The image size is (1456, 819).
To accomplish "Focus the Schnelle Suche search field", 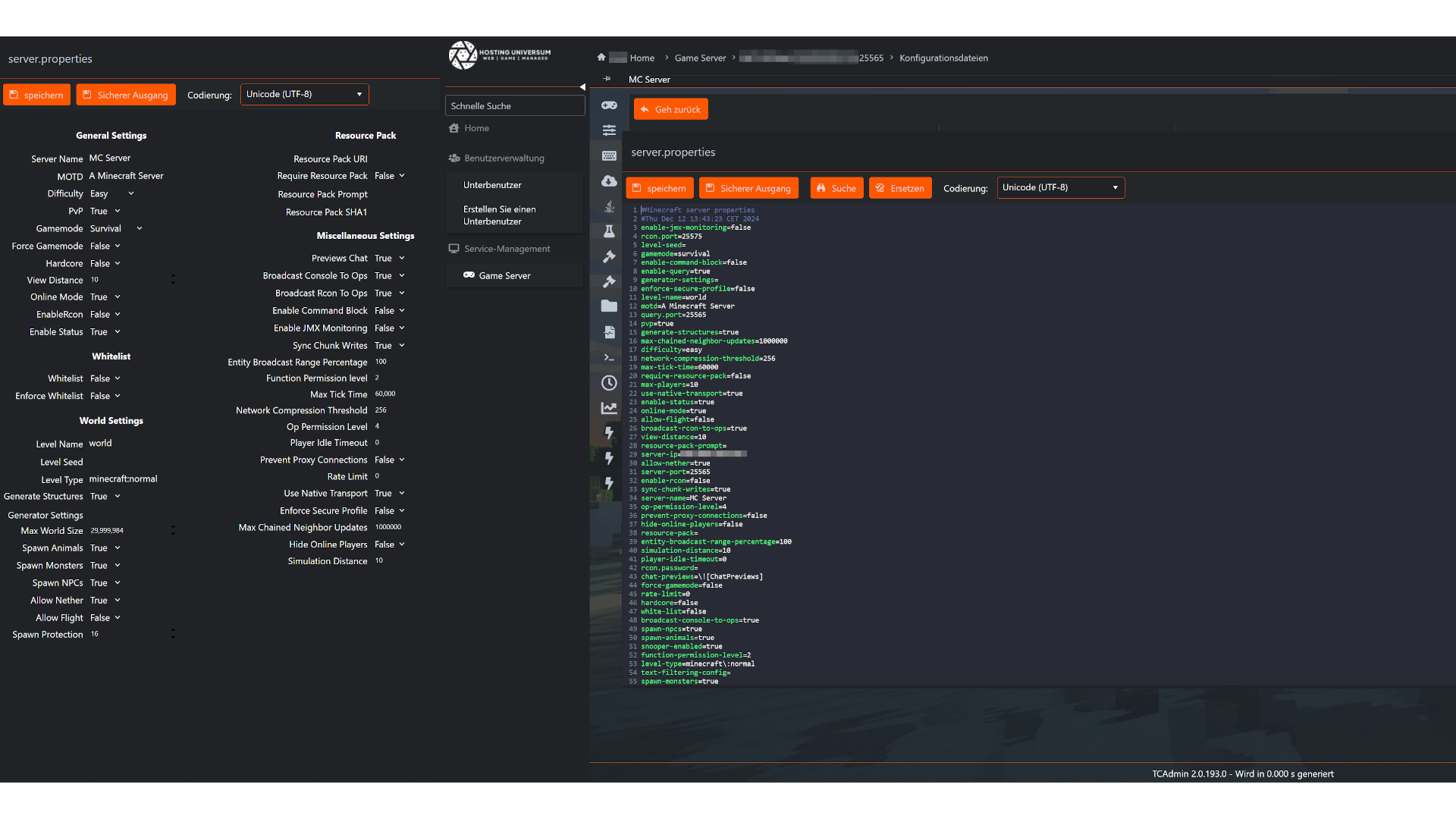I will point(514,106).
